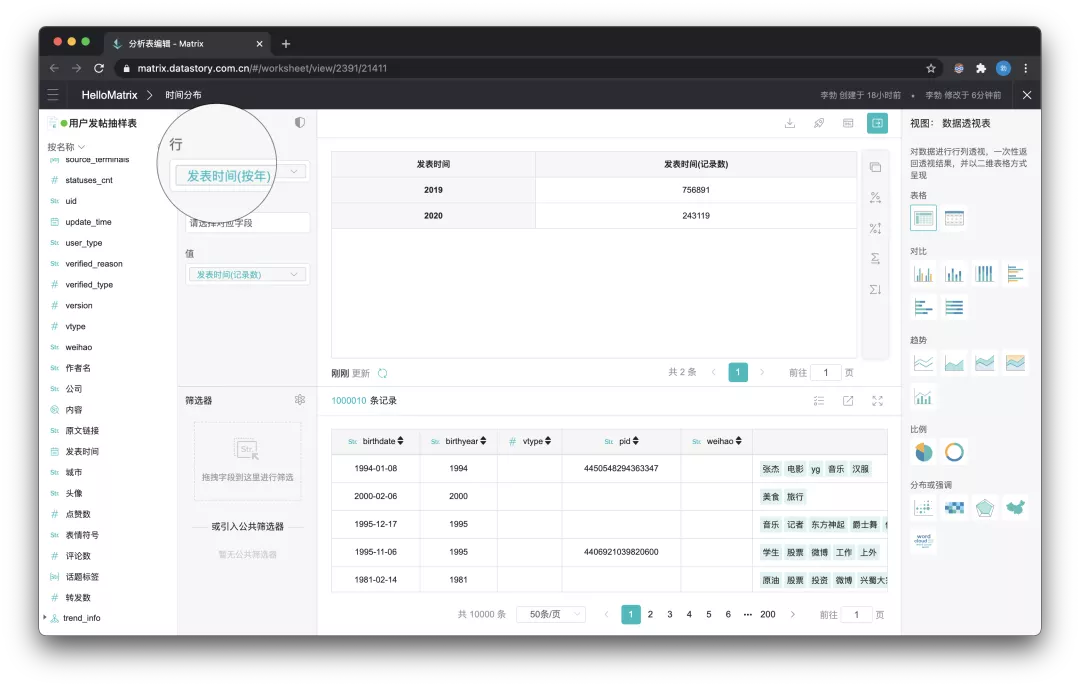Screen dimensions: 1080x687
Task: Open the filter settings gear icon
Action: coord(300,400)
